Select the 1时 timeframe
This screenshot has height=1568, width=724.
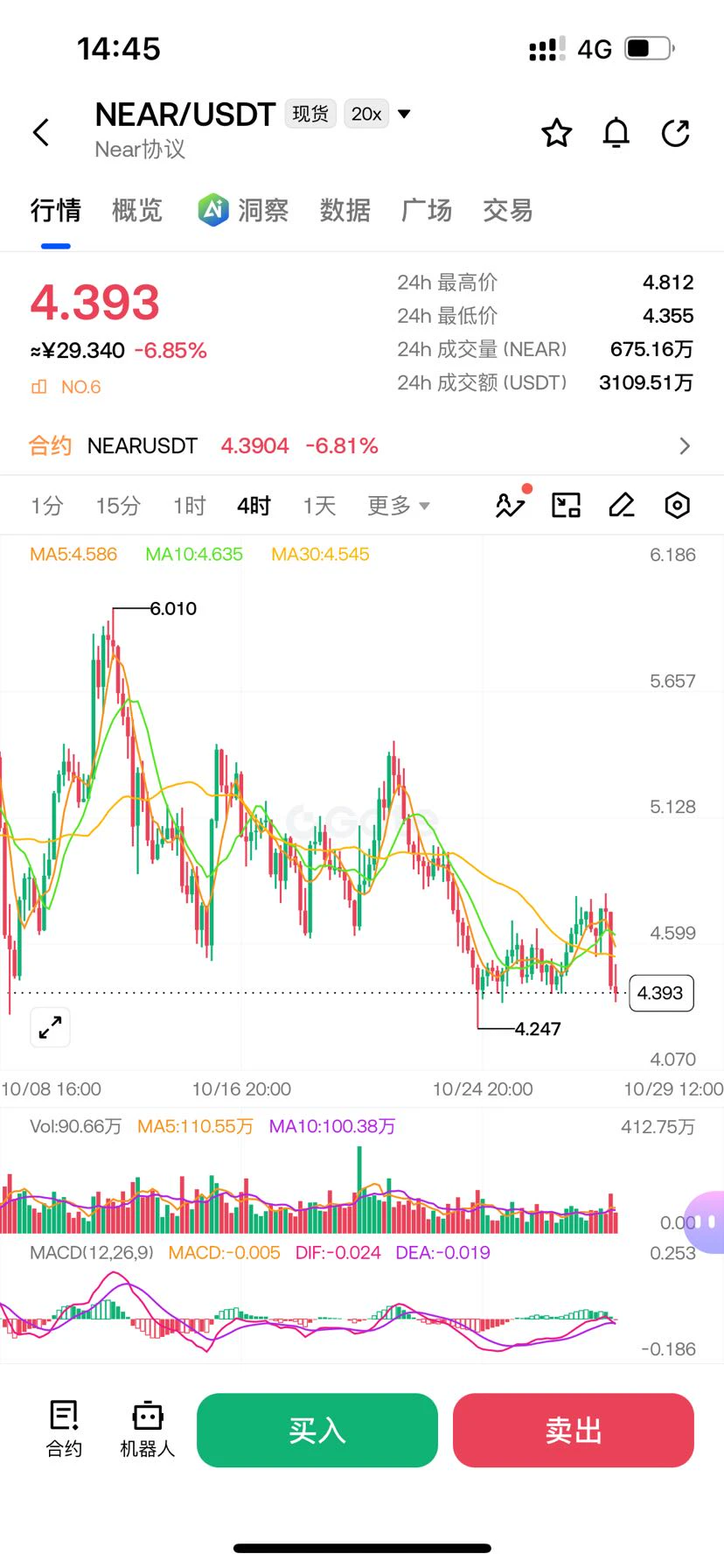189,506
